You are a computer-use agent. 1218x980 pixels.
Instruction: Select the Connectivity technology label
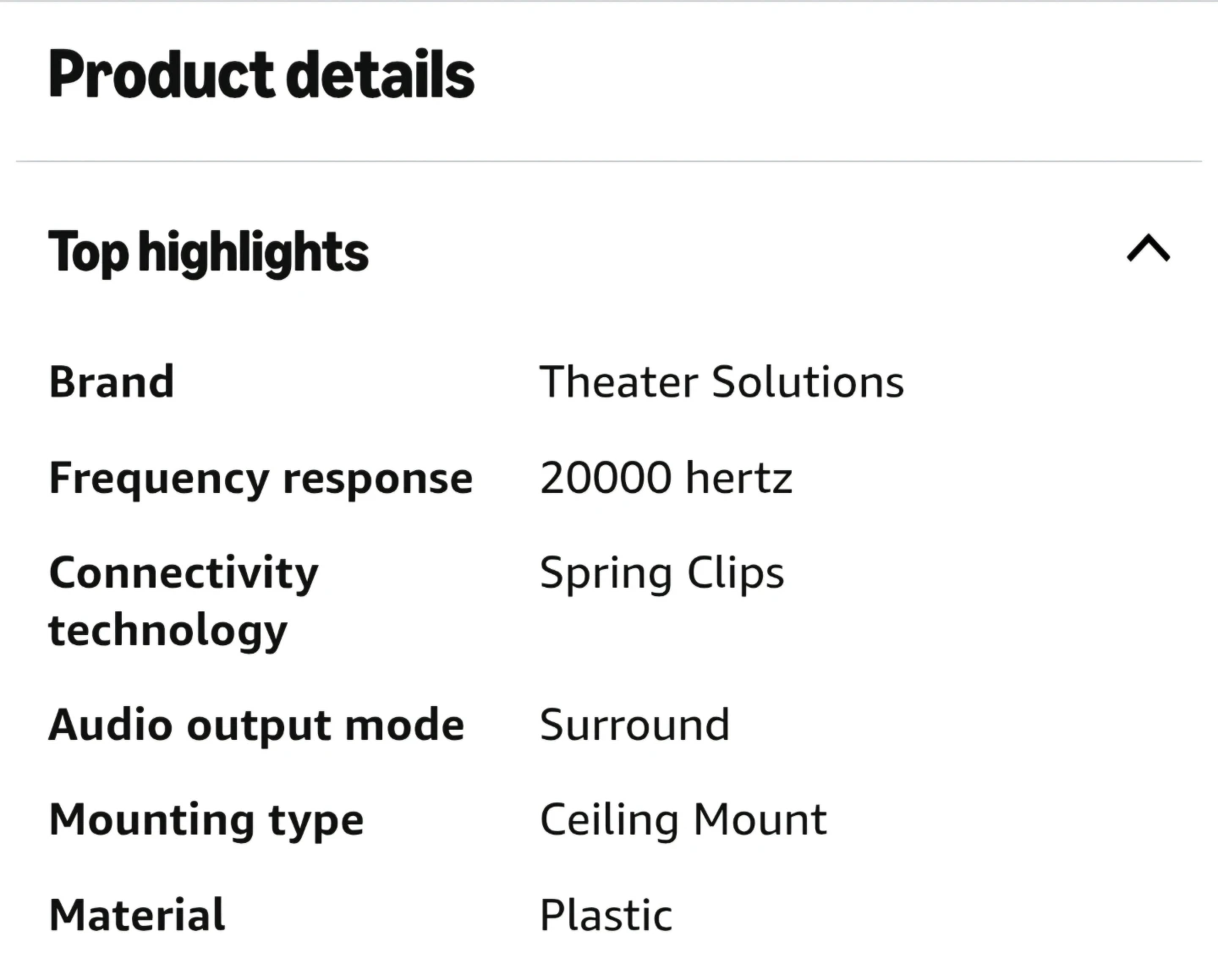tap(184, 602)
